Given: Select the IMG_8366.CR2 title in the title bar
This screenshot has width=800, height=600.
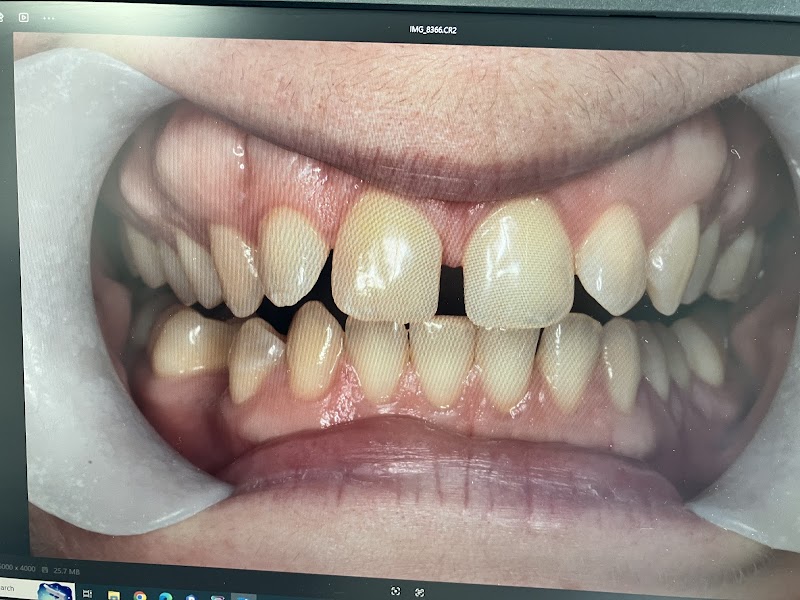Looking at the screenshot, I should (433, 28).
